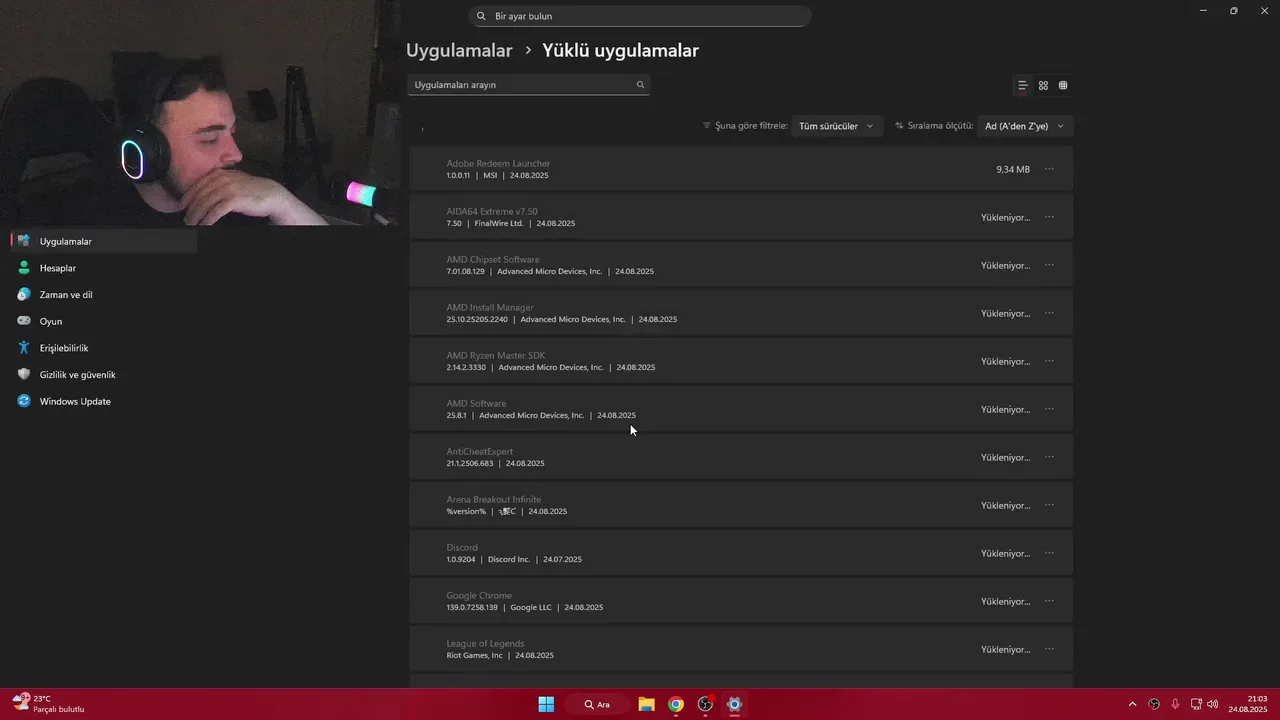This screenshot has height=720, width=1280.
Task: Click the 'Google Chrome' app name
Action: click(x=479, y=595)
